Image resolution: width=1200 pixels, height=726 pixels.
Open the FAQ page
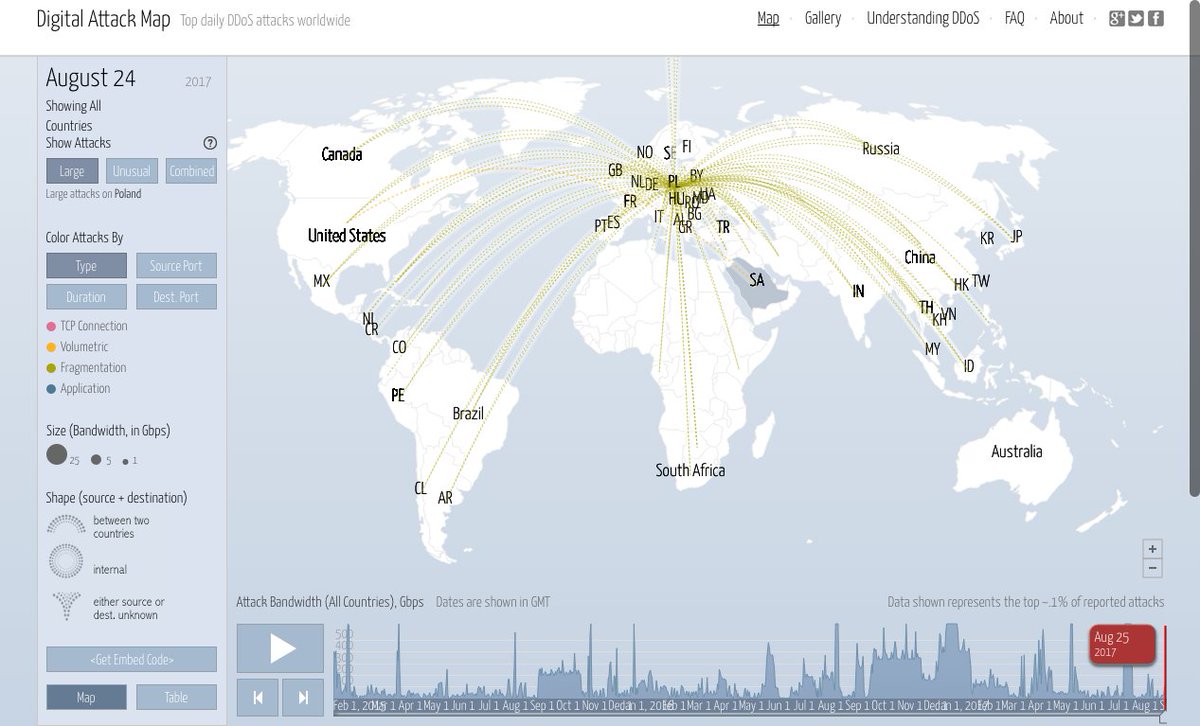[x=1014, y=18]
